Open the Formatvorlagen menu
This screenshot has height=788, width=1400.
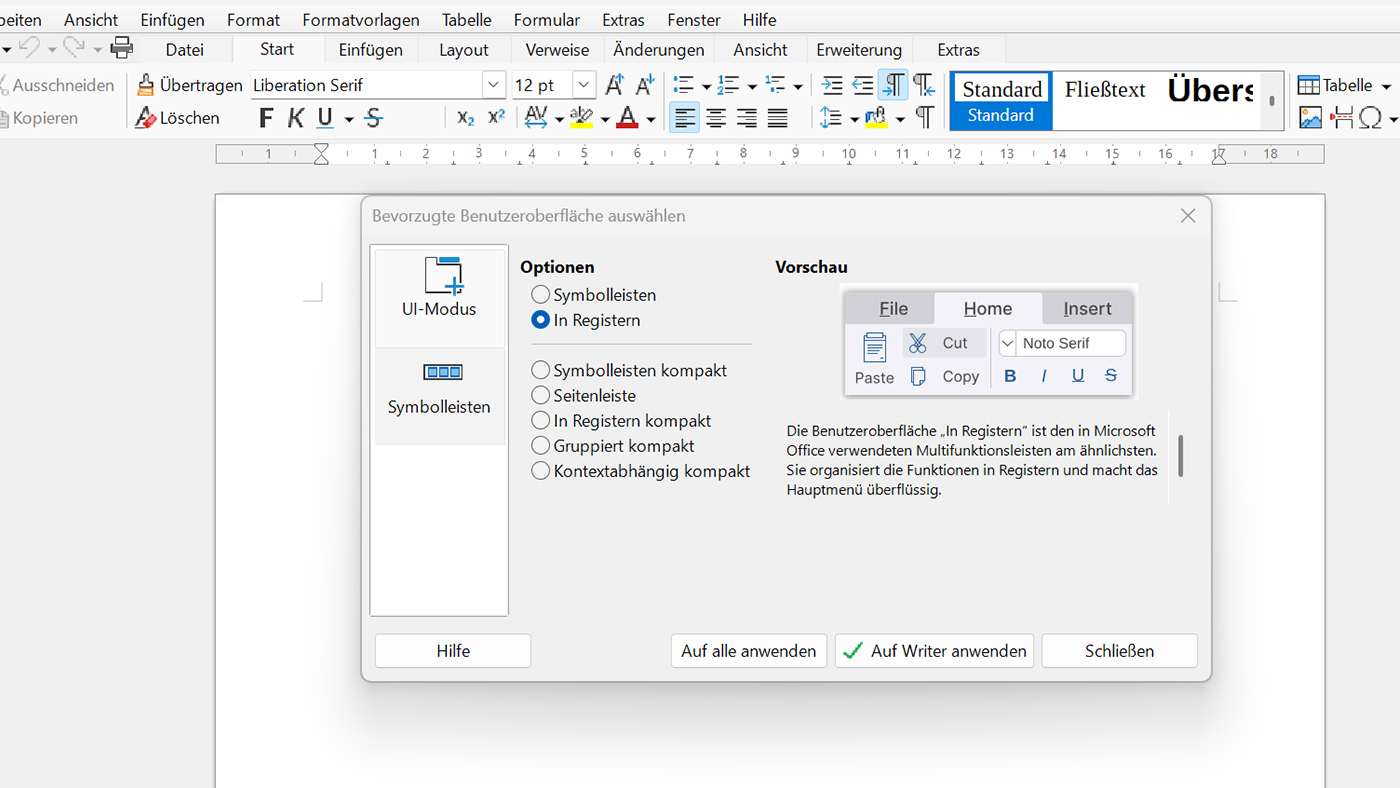pos(361,19)
